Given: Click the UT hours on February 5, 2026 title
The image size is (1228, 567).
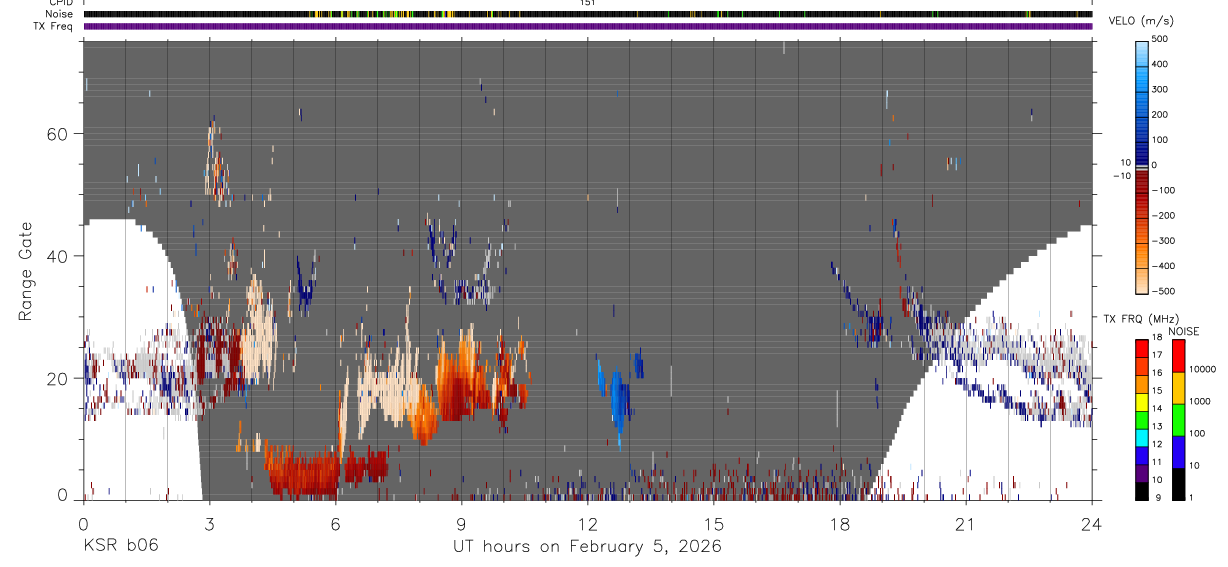Looking at the screenshot, I should point(588,547).
